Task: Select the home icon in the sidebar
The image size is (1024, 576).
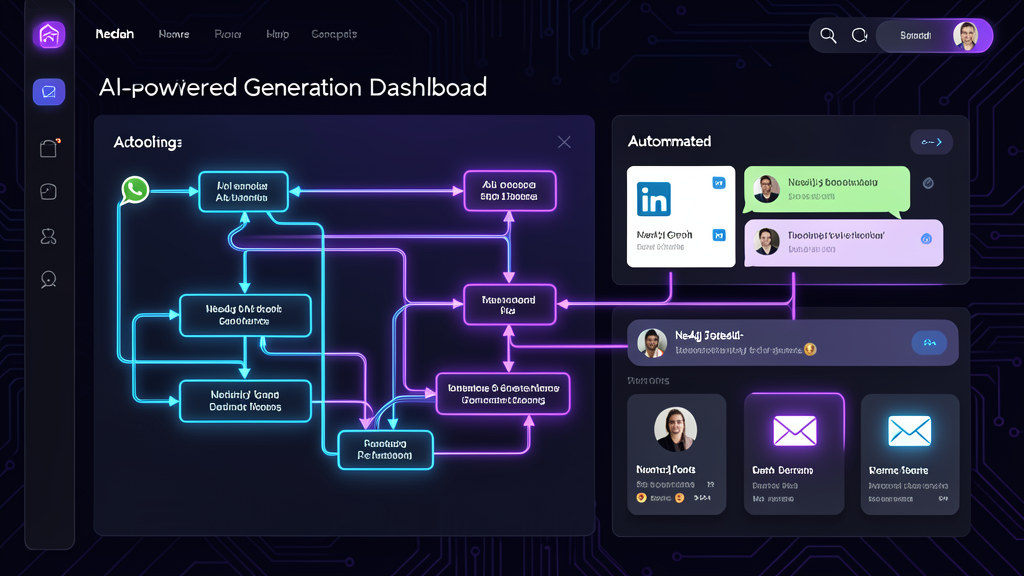Action: click(48, 34)
